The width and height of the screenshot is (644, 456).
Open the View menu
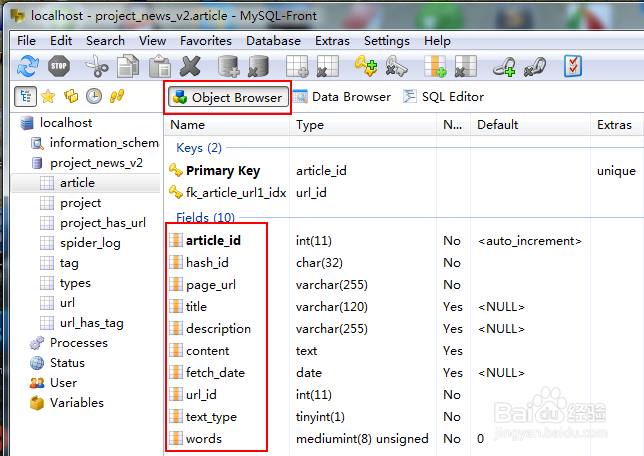[152, 41]
